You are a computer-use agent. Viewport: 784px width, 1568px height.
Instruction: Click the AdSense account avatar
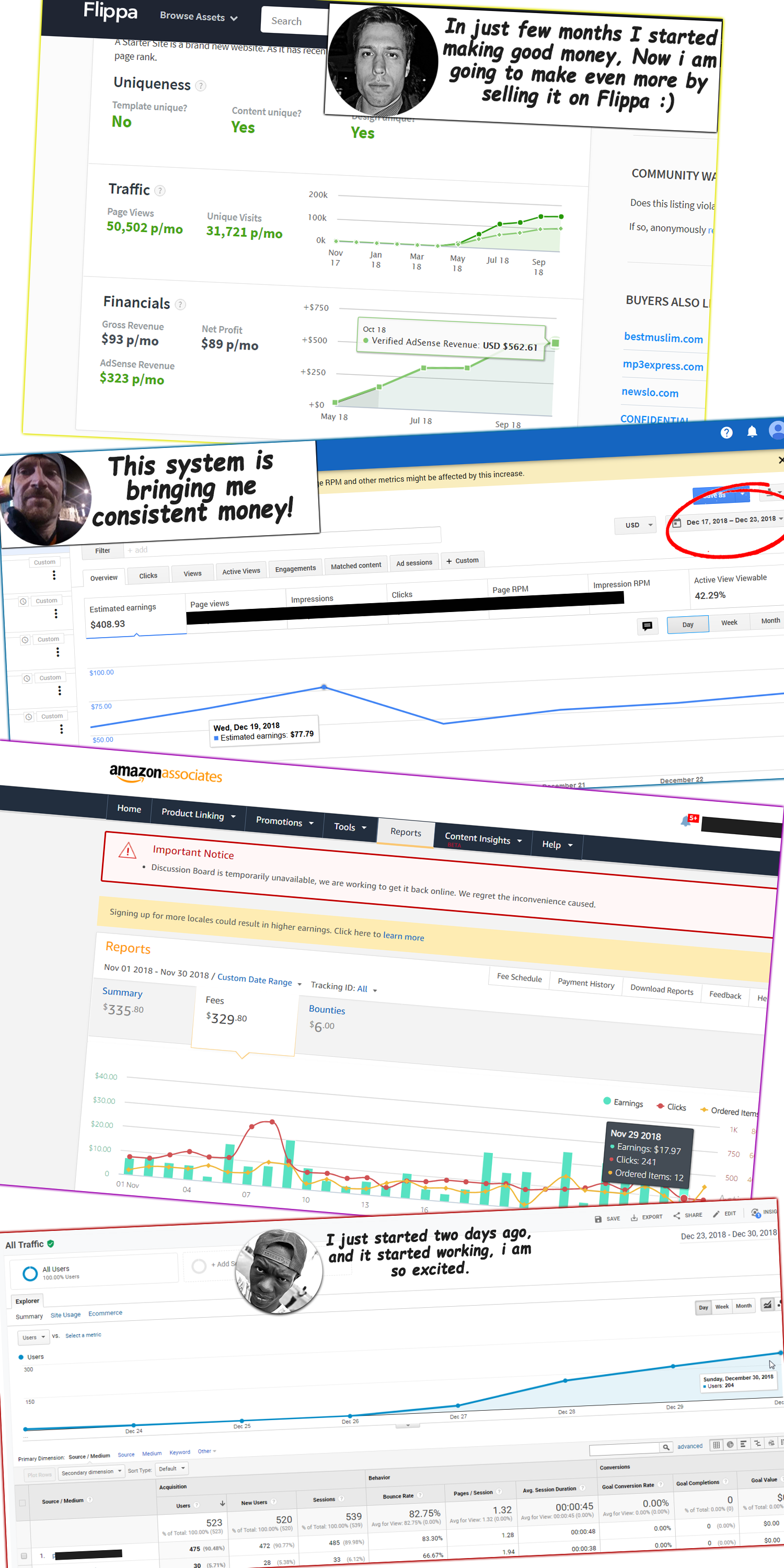pyautogui.click(x=777, y=429)
